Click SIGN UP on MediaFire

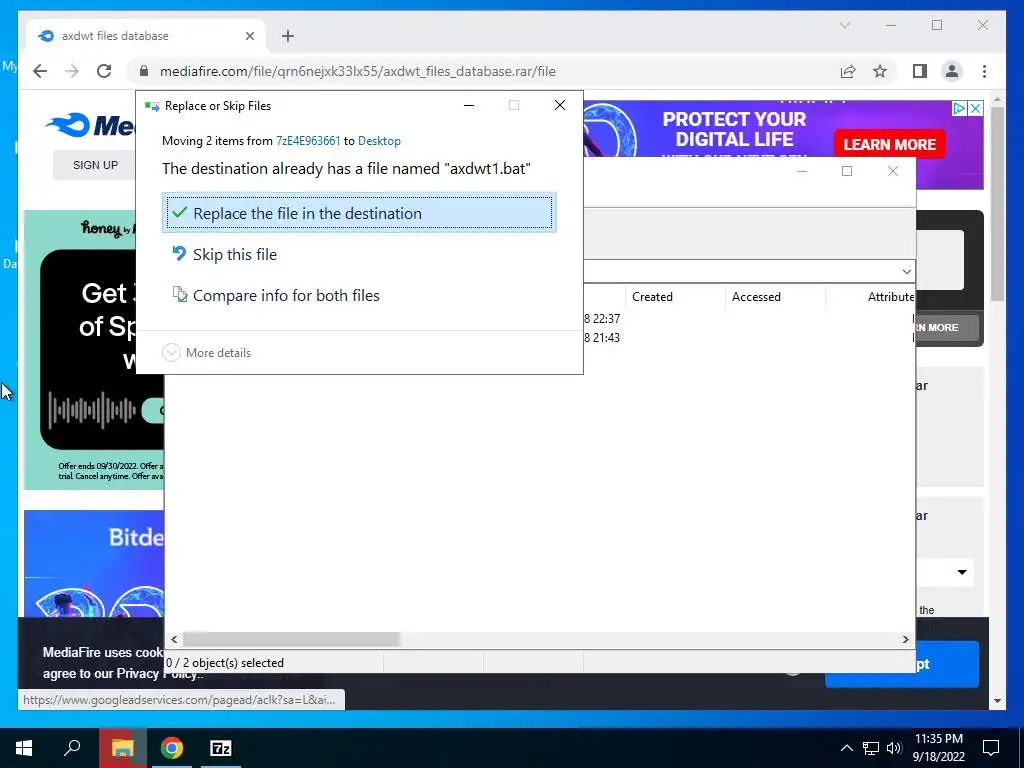tap(95, 165)
